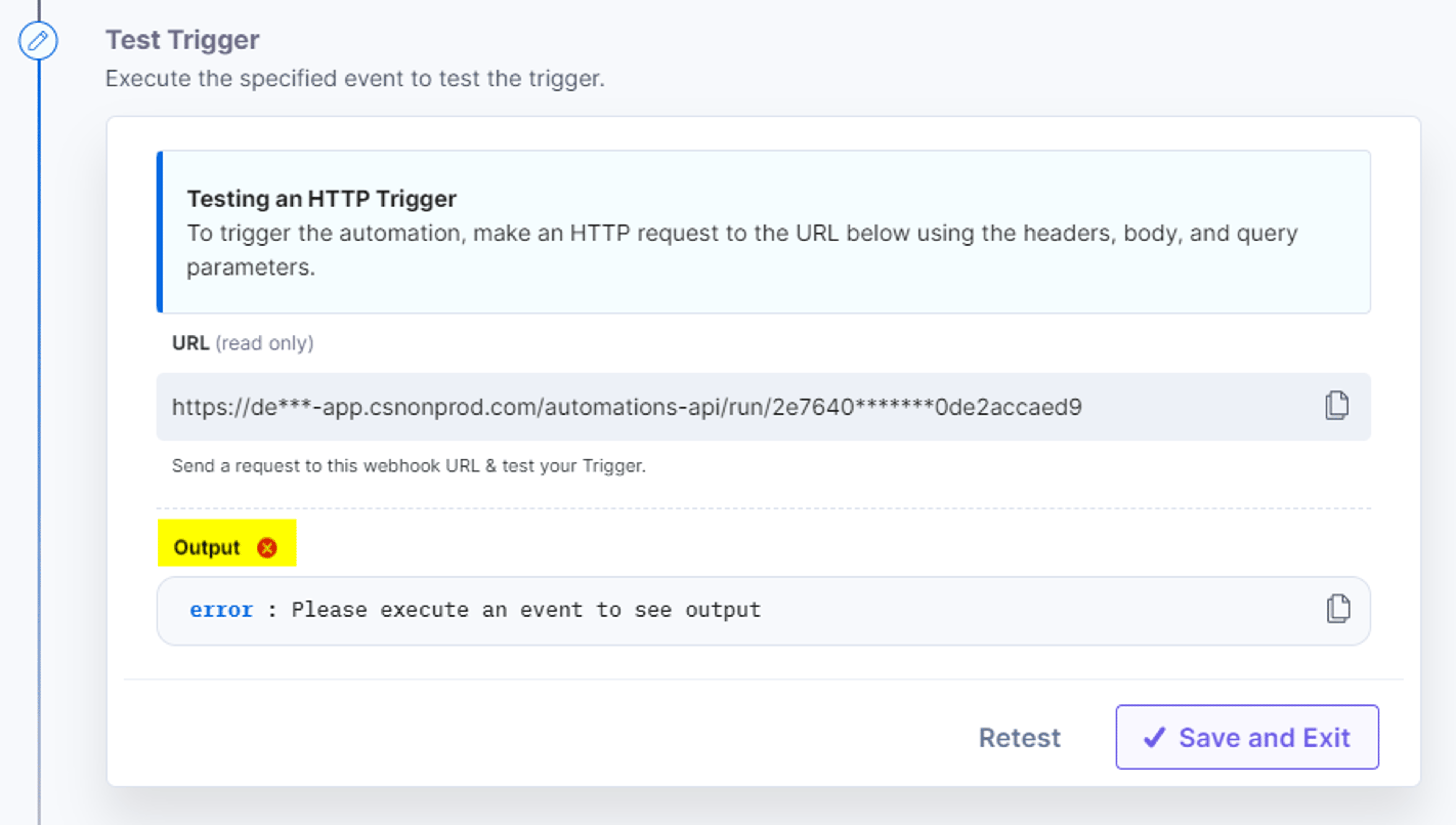Click the URL (read only) field label

[243, 343]
